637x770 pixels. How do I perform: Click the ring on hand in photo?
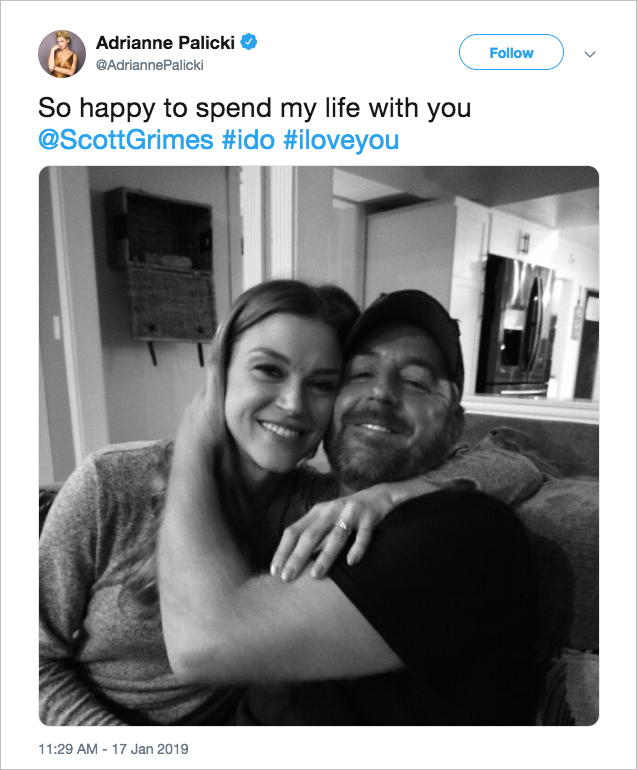[x=343, y=525]
